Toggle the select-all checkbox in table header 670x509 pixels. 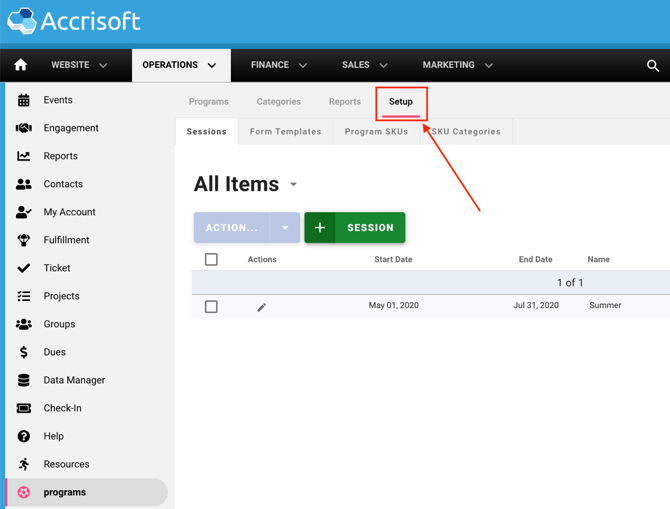click(211, 260)
